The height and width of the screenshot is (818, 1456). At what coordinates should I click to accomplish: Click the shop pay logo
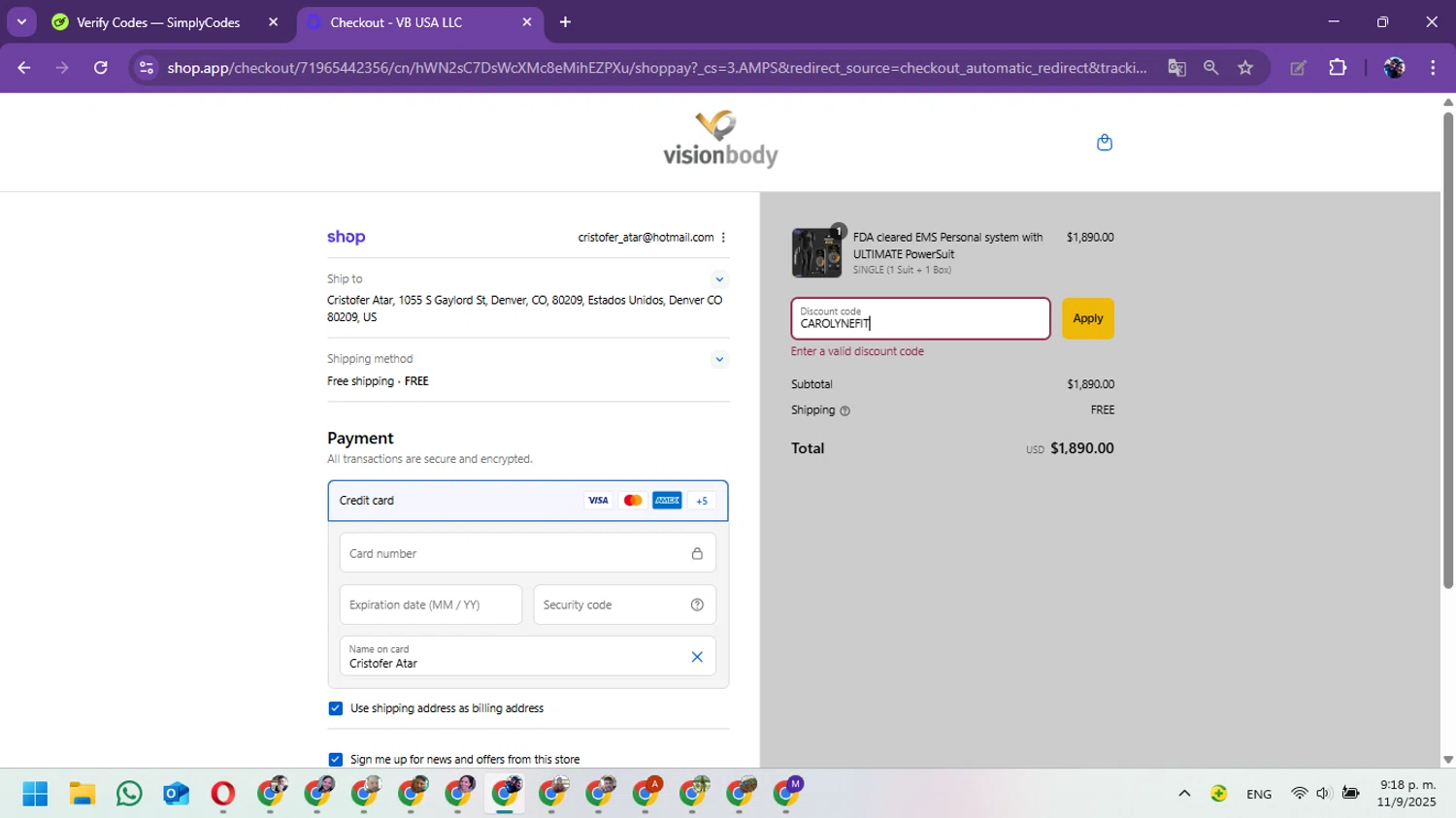pos(346,237)
